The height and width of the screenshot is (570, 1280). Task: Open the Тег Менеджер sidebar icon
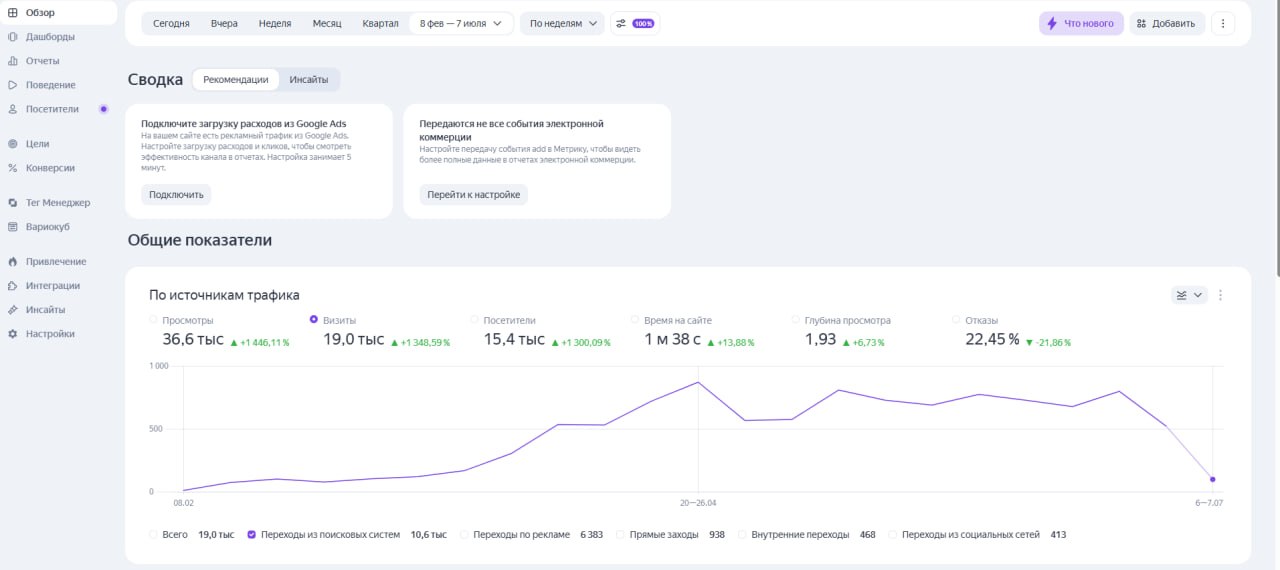[x=12, y=203]
